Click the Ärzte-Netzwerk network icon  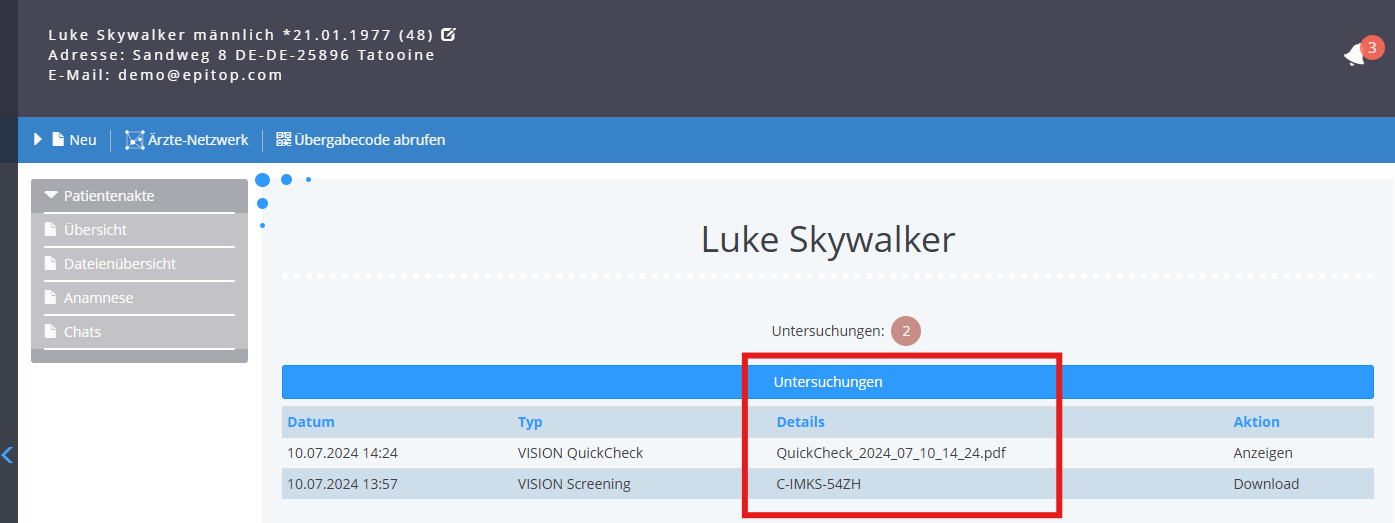pos(134,140)
